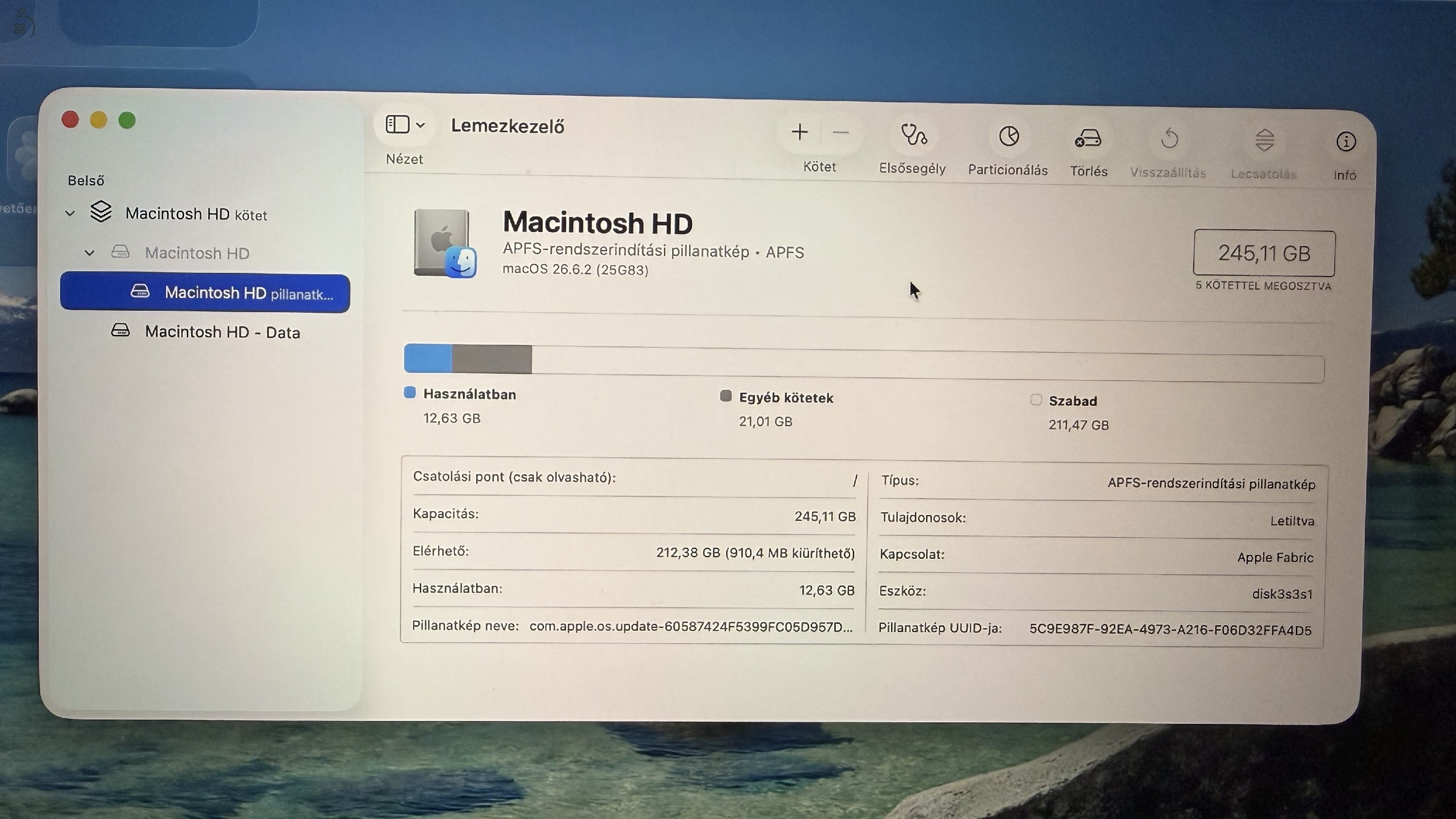The height and width of the screenshot is (819, 1456).
Task: Click the Nézet label under view button
Action: (405, 159)
